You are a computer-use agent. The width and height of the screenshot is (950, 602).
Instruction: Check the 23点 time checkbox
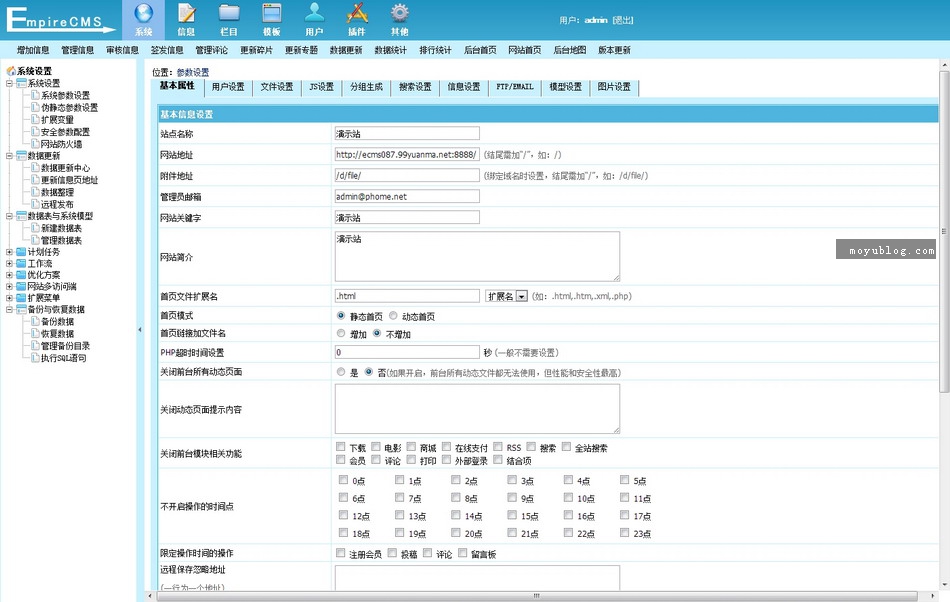point(625,532)
